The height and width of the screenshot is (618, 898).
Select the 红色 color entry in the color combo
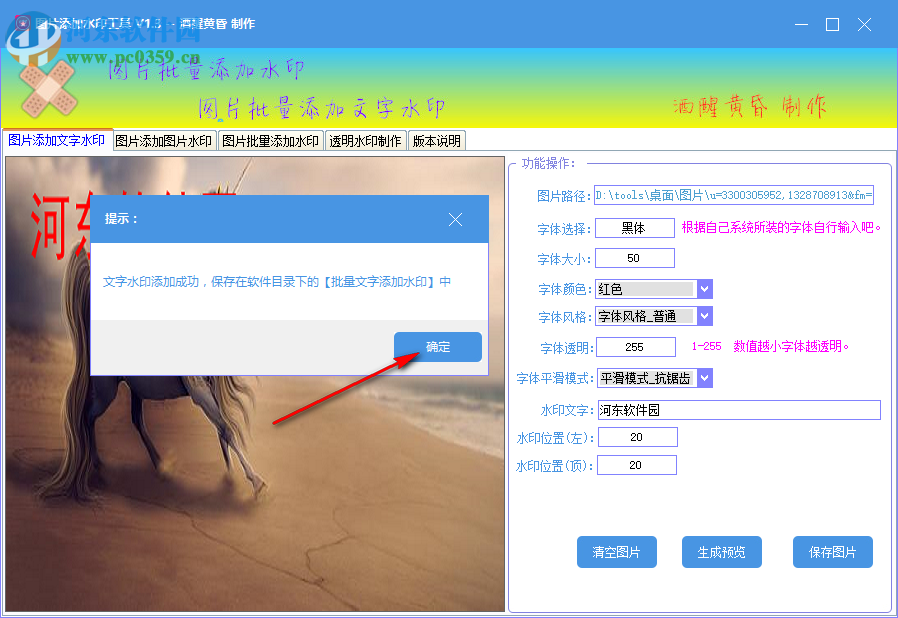[x=645, y=288]
